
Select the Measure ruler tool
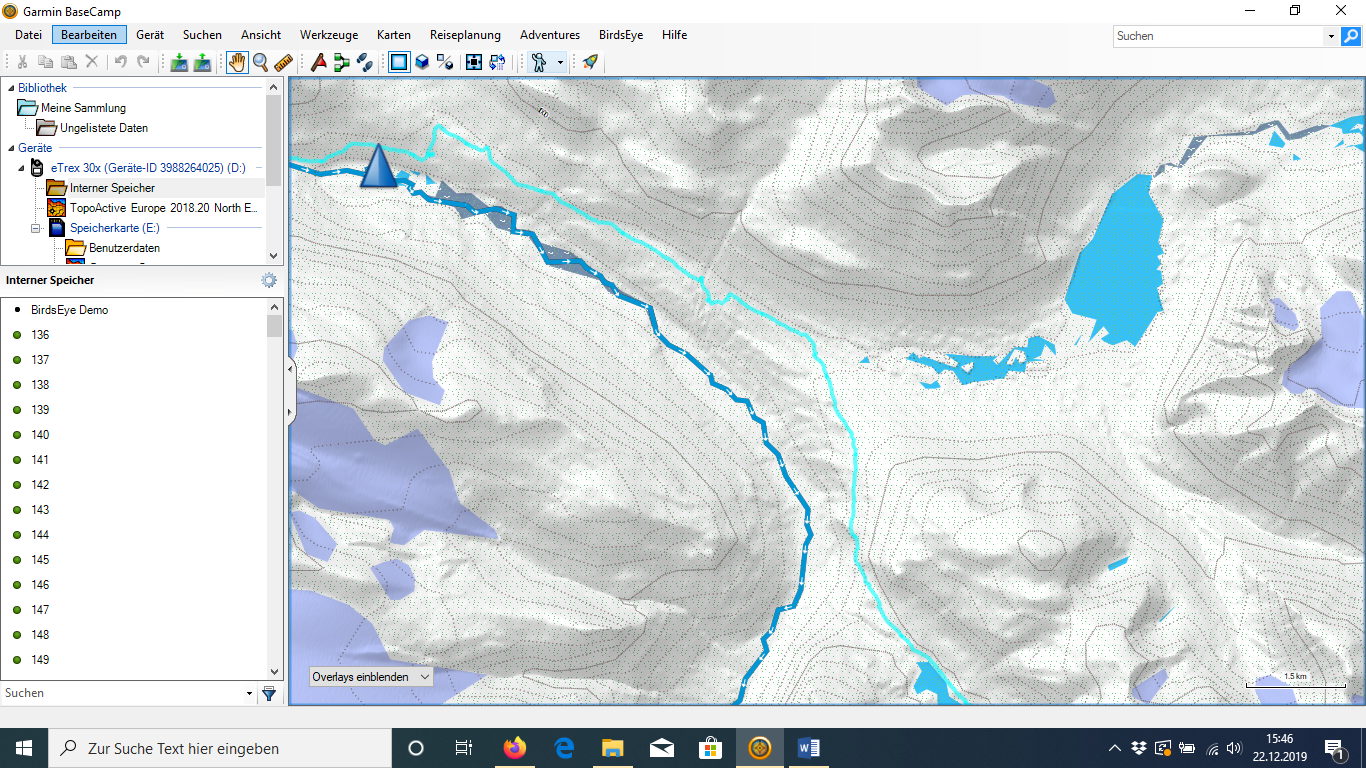(x=283, y=62)
